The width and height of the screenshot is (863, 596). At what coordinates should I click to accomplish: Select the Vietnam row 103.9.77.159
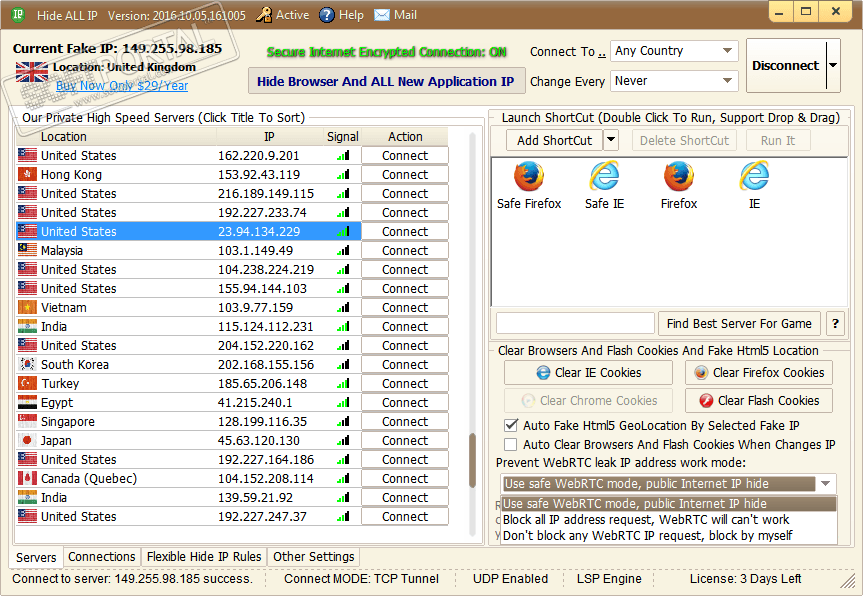click(x=189, y=308)
